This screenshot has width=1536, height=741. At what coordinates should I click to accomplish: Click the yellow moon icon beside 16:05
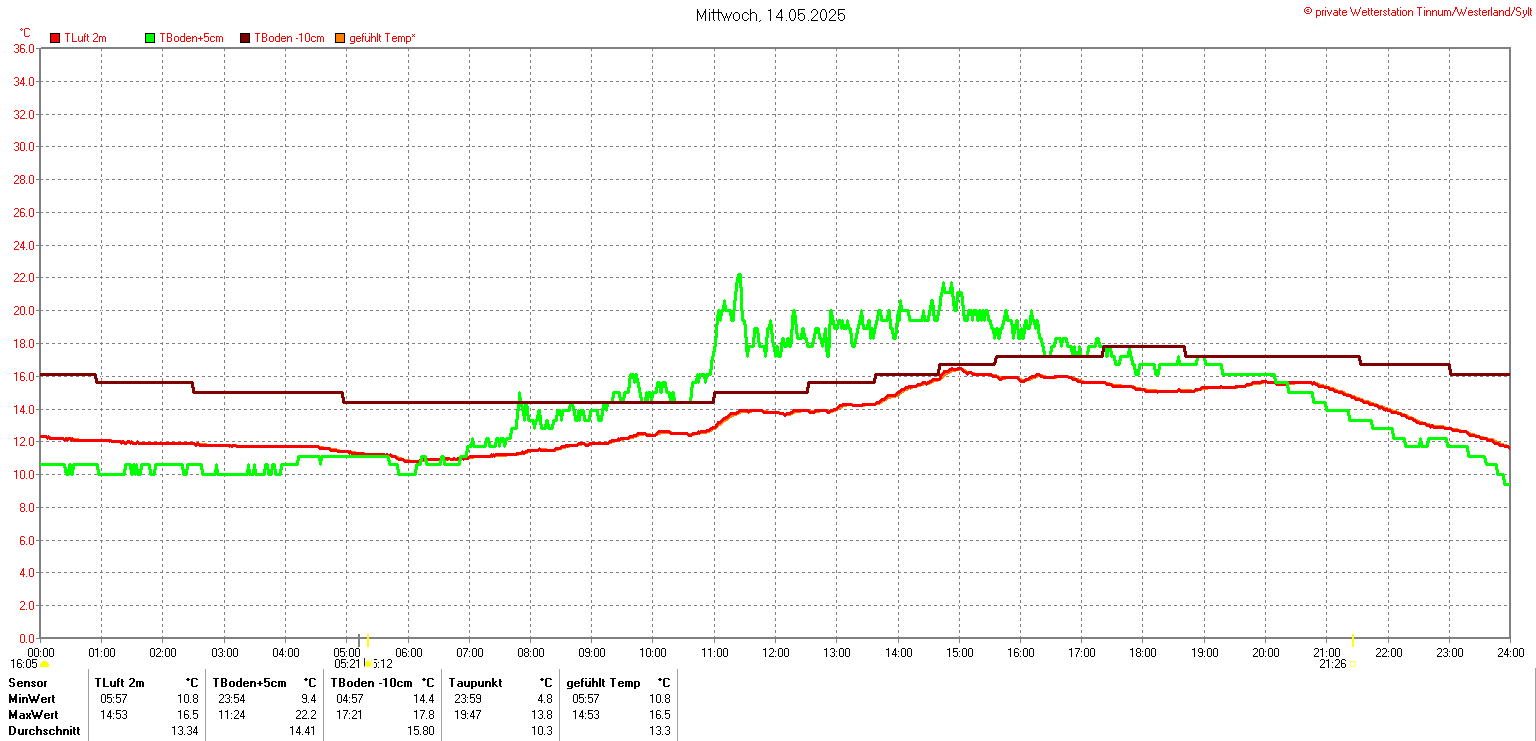[44, 664]
